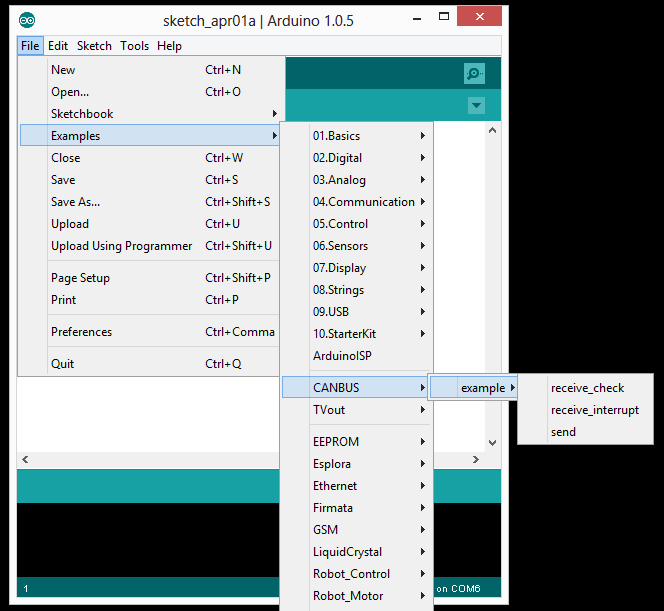Select Quit in the File menu
The height and width of the screenshot is (611, 664).
[149, 364]
